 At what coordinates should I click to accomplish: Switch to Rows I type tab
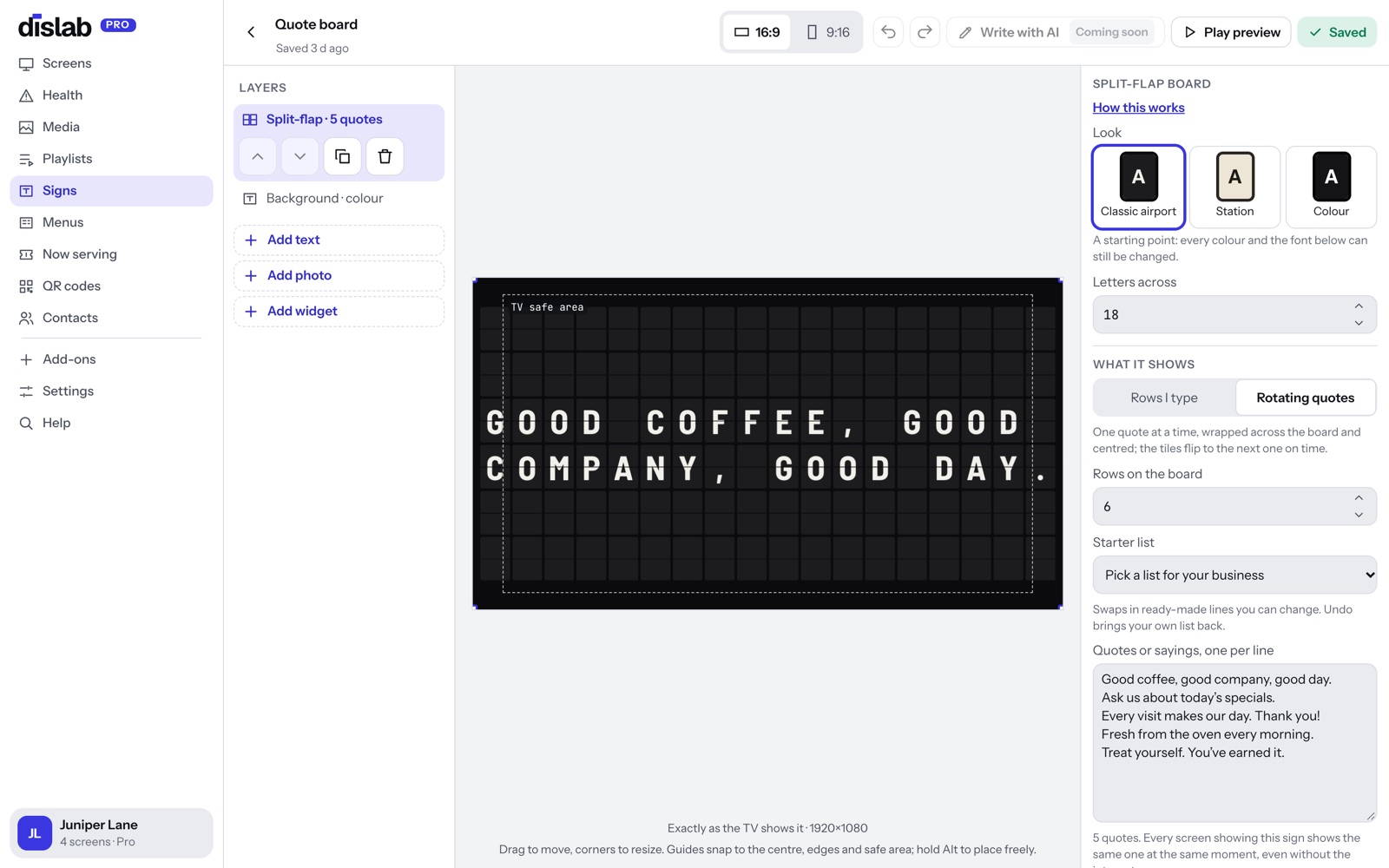1164,398
